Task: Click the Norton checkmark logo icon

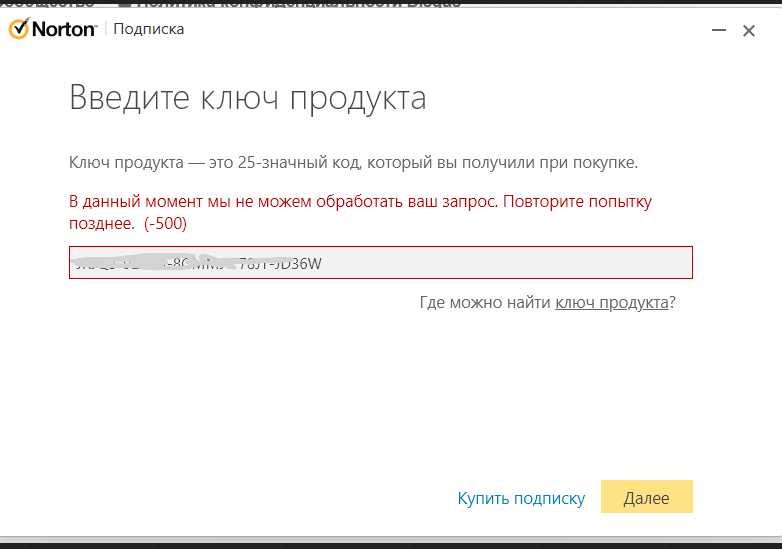Action: click(x=19, y=28)
